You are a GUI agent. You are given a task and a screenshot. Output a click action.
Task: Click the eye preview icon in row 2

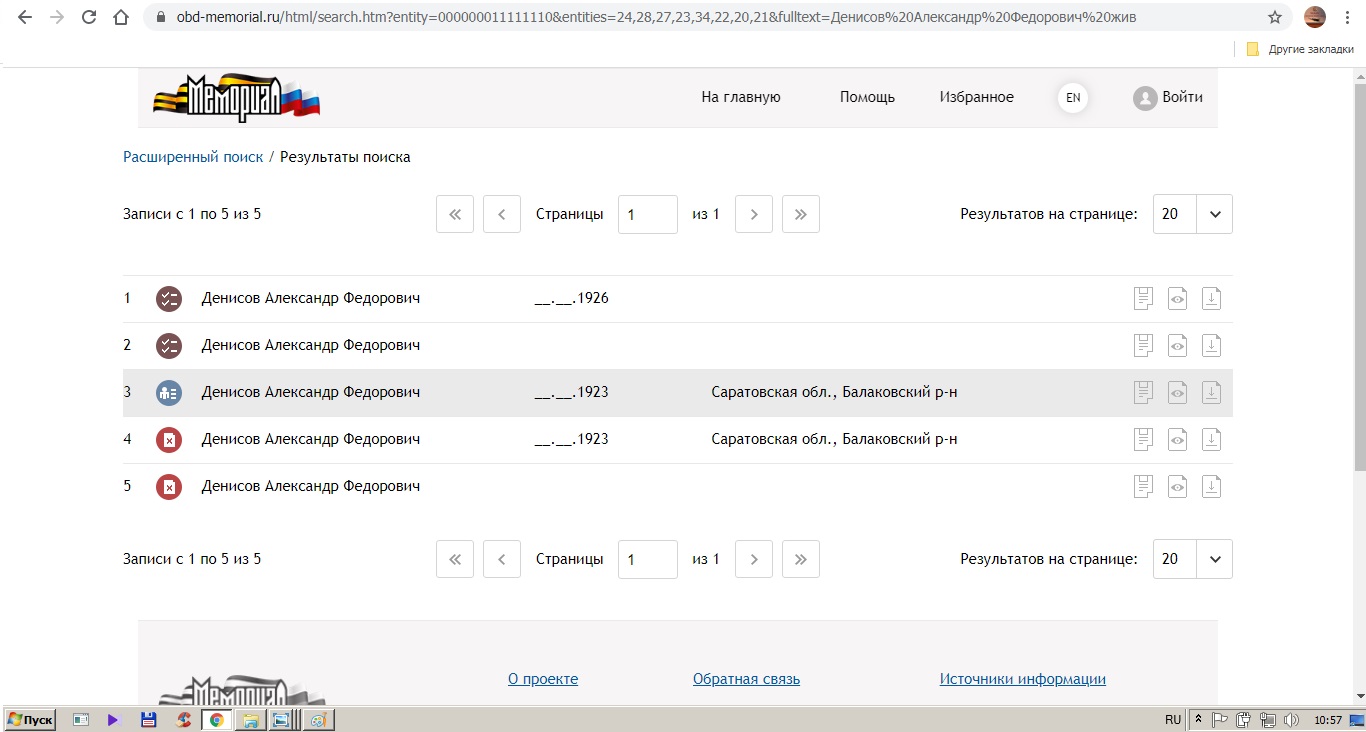(x=1178, y=345)
